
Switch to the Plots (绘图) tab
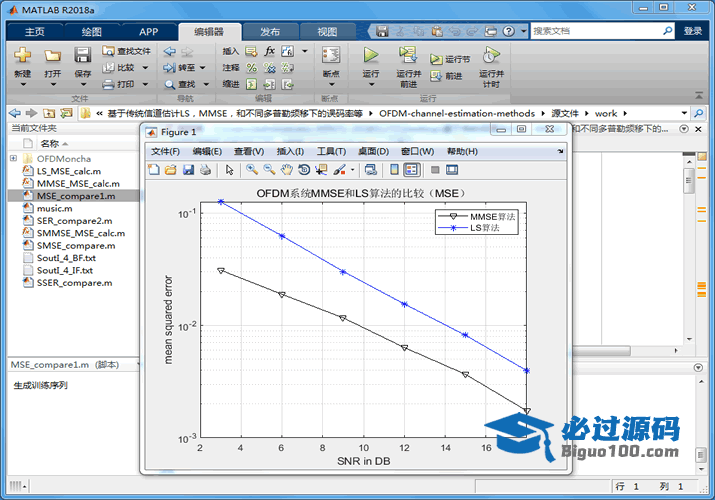pyautogui.click(x=92, y=31)
